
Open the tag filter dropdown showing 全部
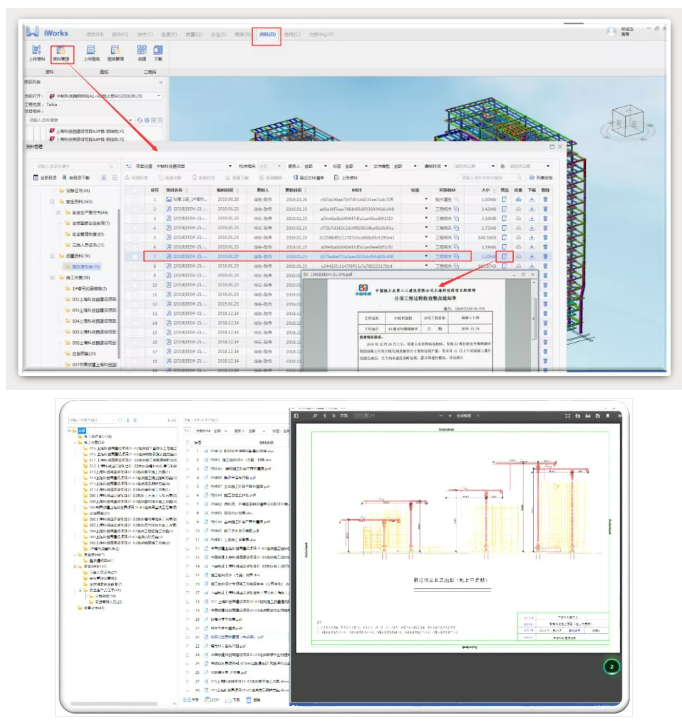(356, 166)
